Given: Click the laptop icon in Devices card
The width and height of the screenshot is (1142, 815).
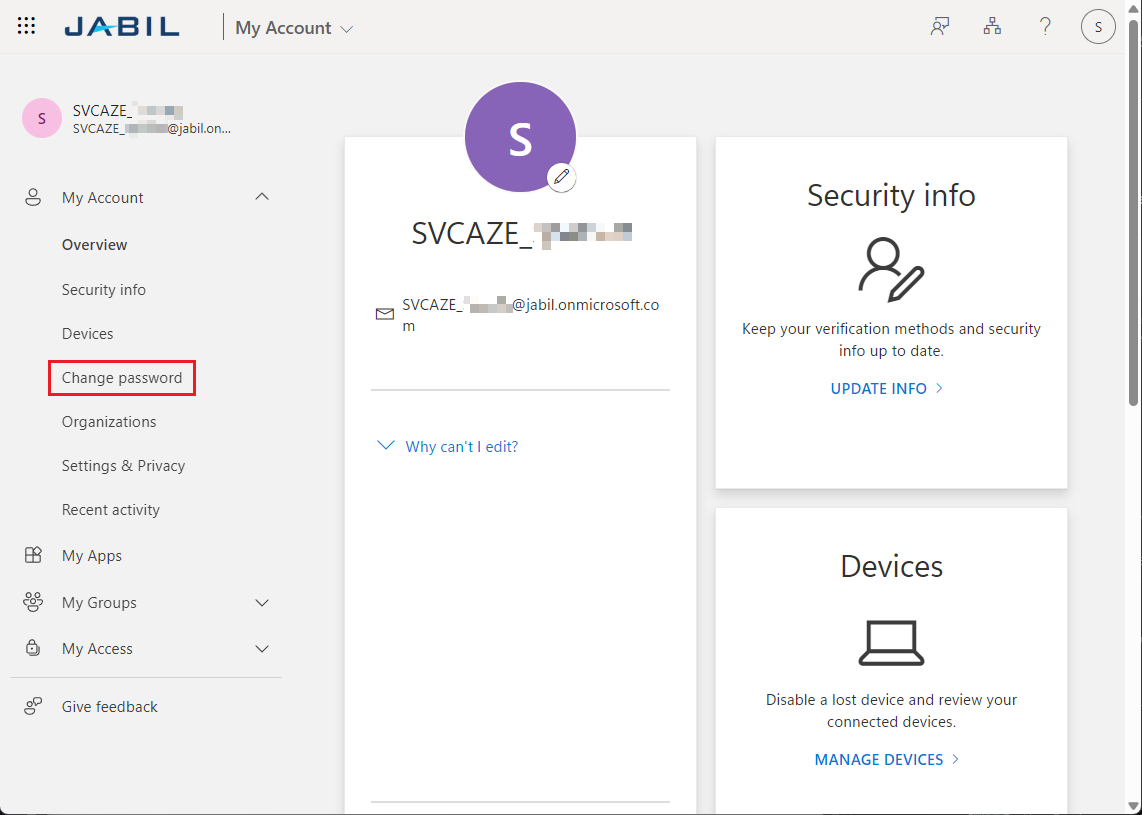Looking at the screenshot, I should 891,643.
